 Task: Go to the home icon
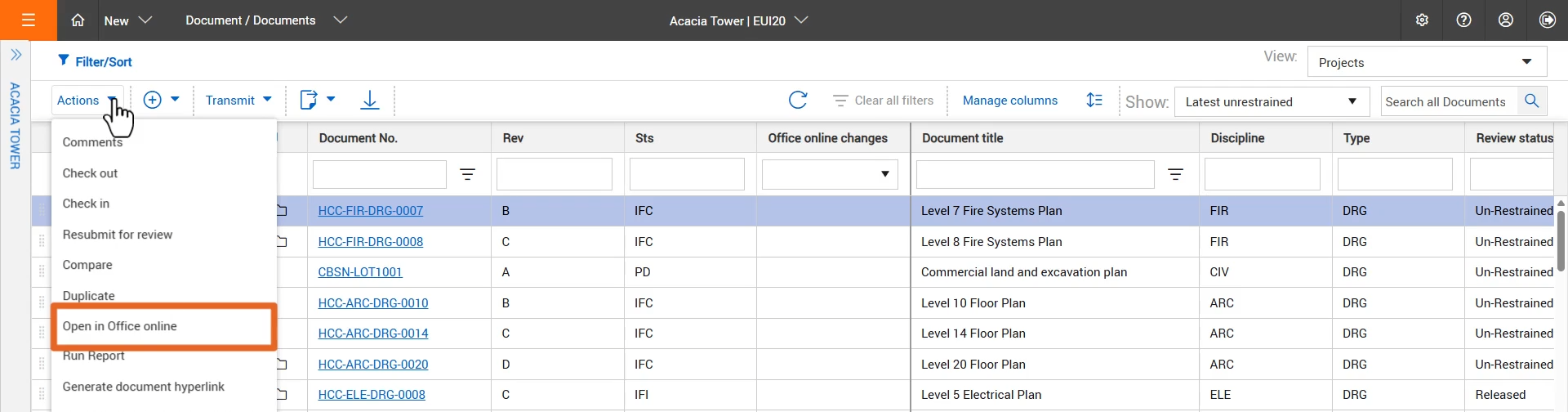pyautogui.click(x=78, y=20)
